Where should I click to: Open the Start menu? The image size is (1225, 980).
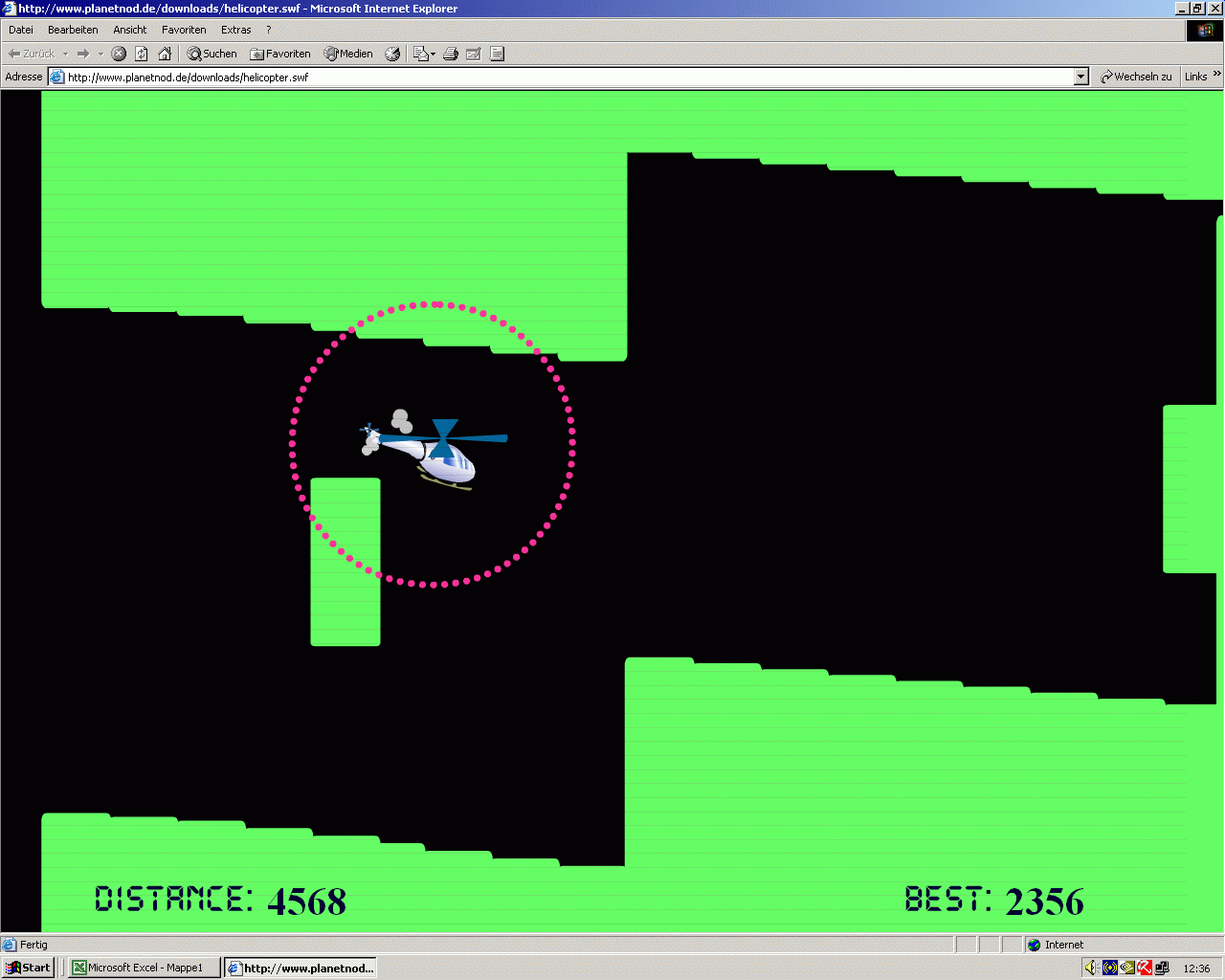(29, 968)
